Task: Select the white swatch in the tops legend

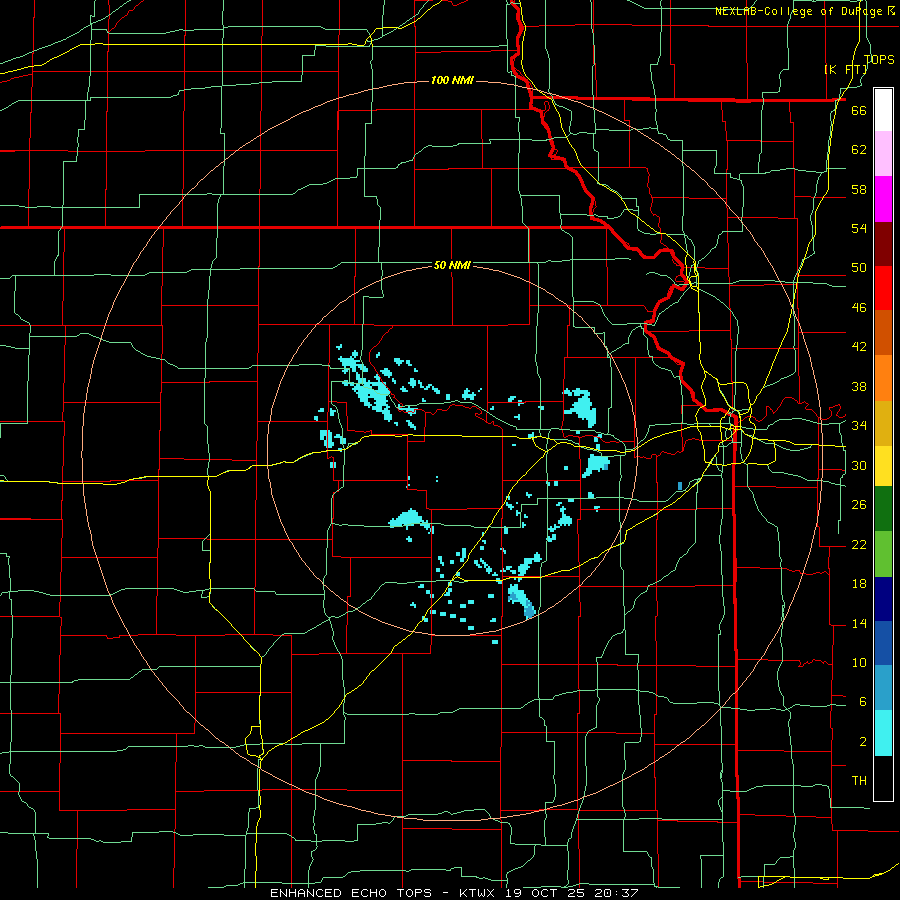Action: click(883, 110)
